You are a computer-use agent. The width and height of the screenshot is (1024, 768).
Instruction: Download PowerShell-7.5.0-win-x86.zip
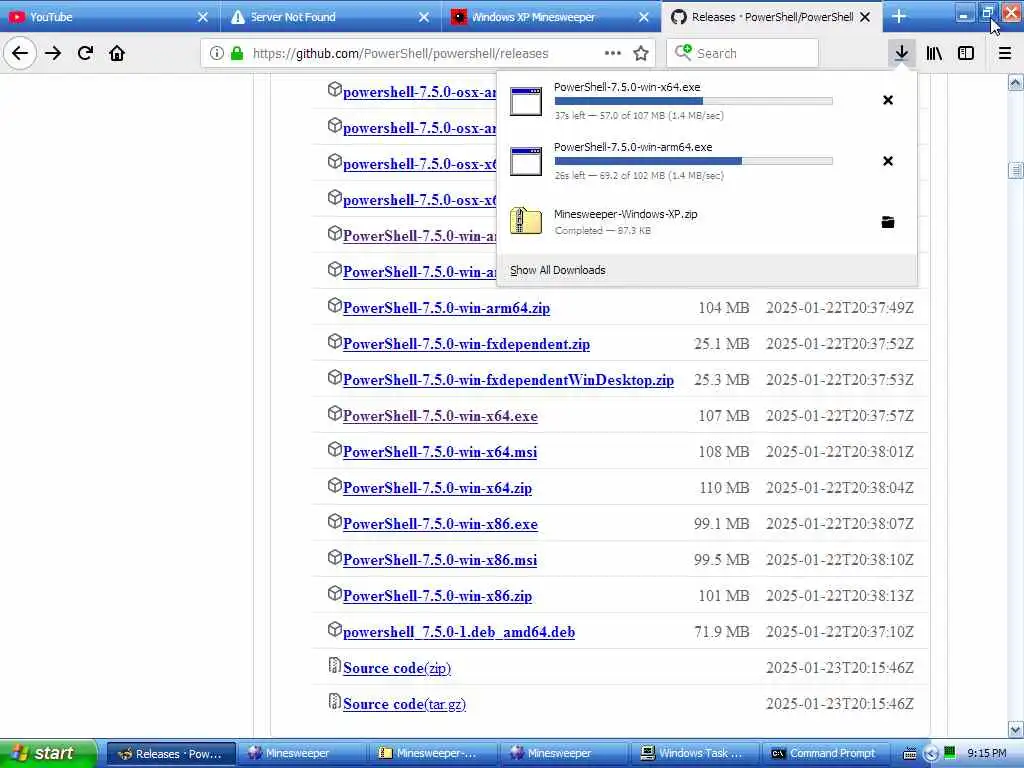437,596
